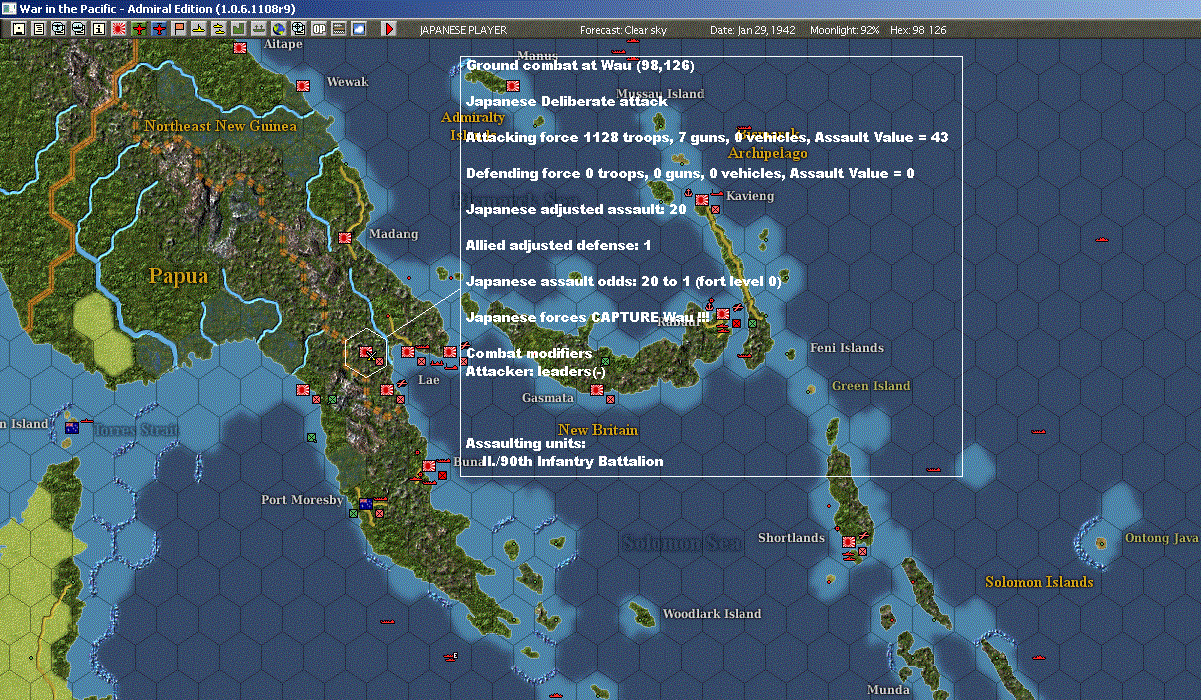Click the Japanese rising sun flag toolbar icon

tap(119, 29)
